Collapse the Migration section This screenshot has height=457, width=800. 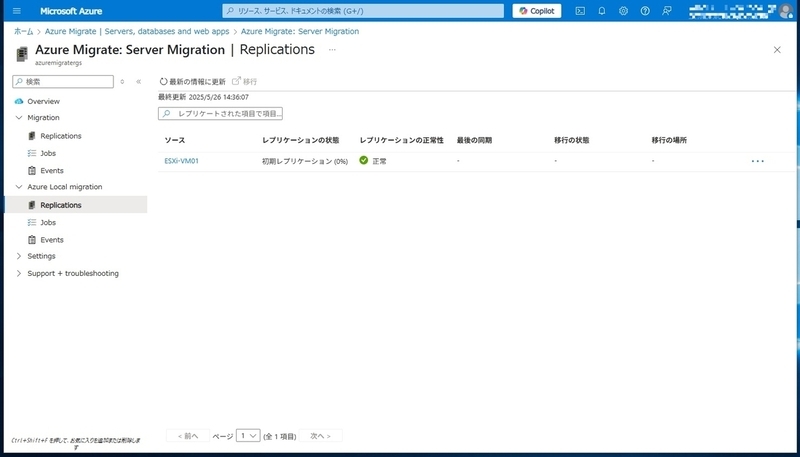click(x=19, y=117)
